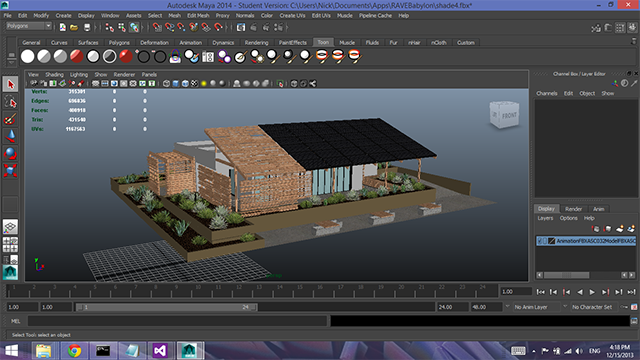Click the Maya logo at bottom of toolbox

(11, 272)
